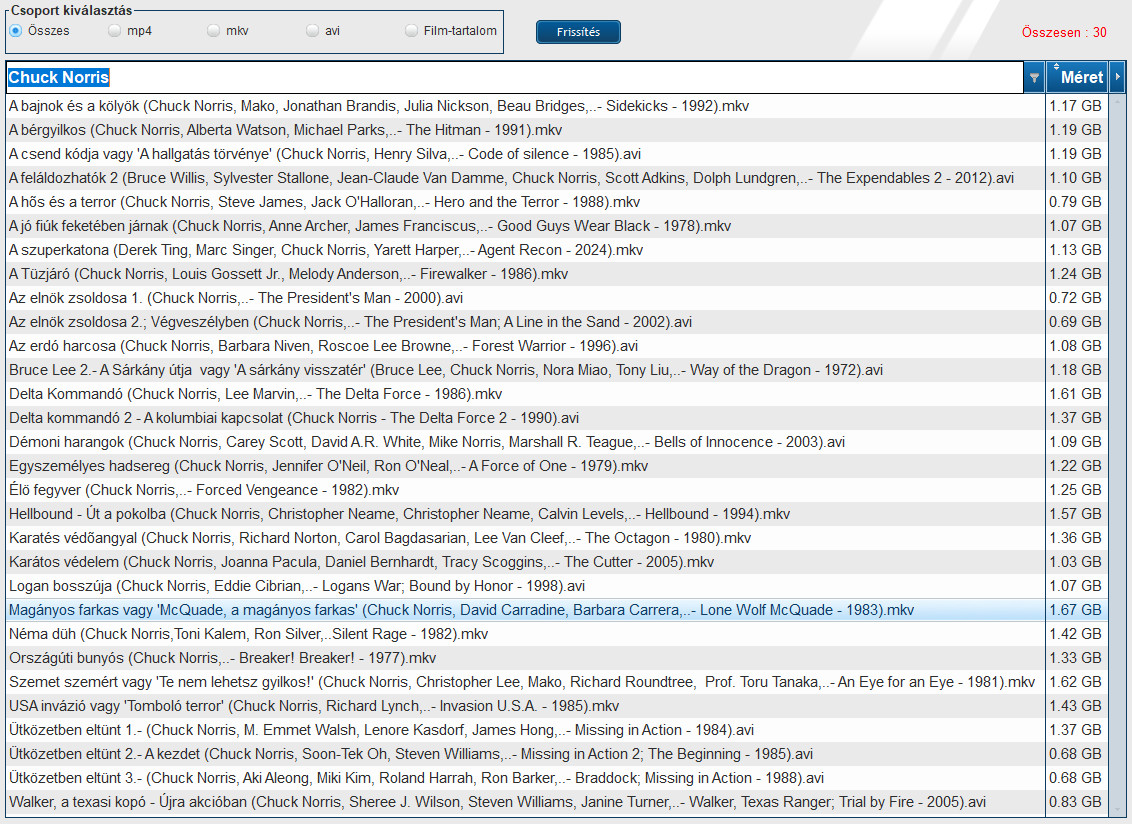Viewport: 1132px width, 824px height.
Task: Click the Méret column header
Action: tap(1082, 77)
